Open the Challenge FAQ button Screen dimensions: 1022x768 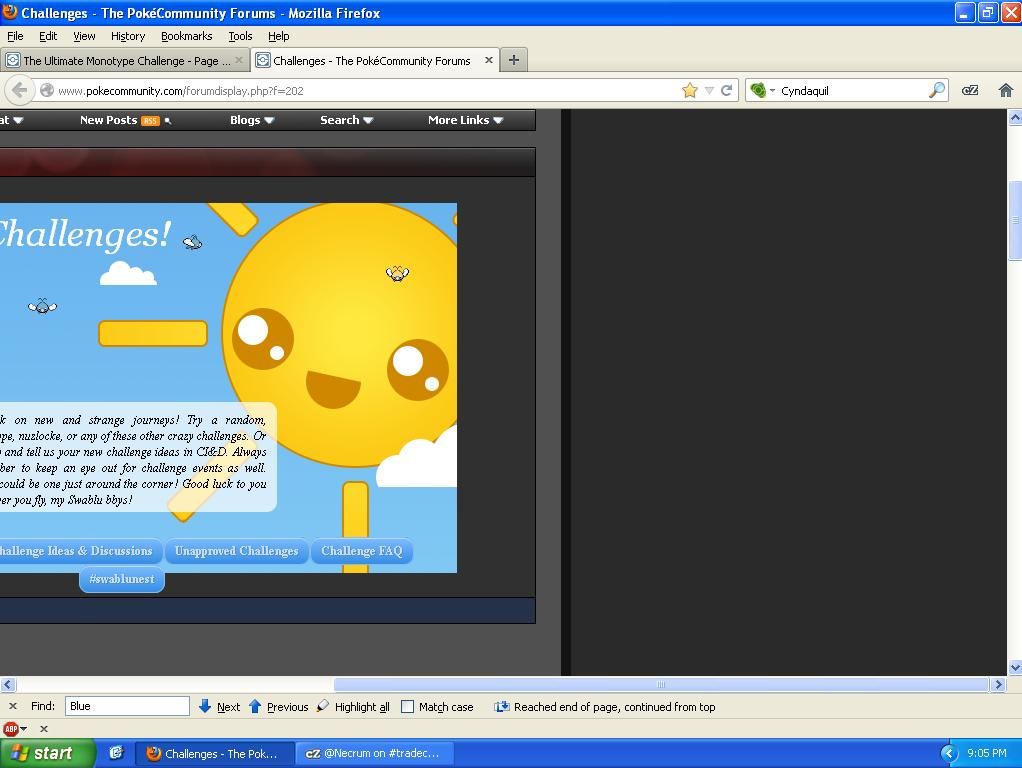coord(362,551)
